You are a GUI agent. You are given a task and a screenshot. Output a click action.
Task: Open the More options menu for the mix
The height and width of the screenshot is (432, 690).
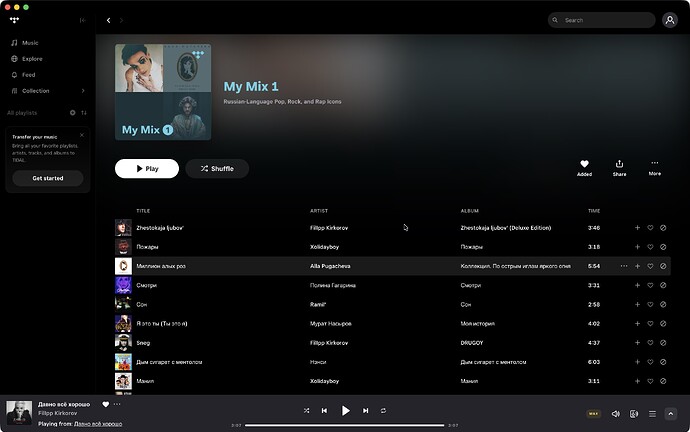click(655, 168)
